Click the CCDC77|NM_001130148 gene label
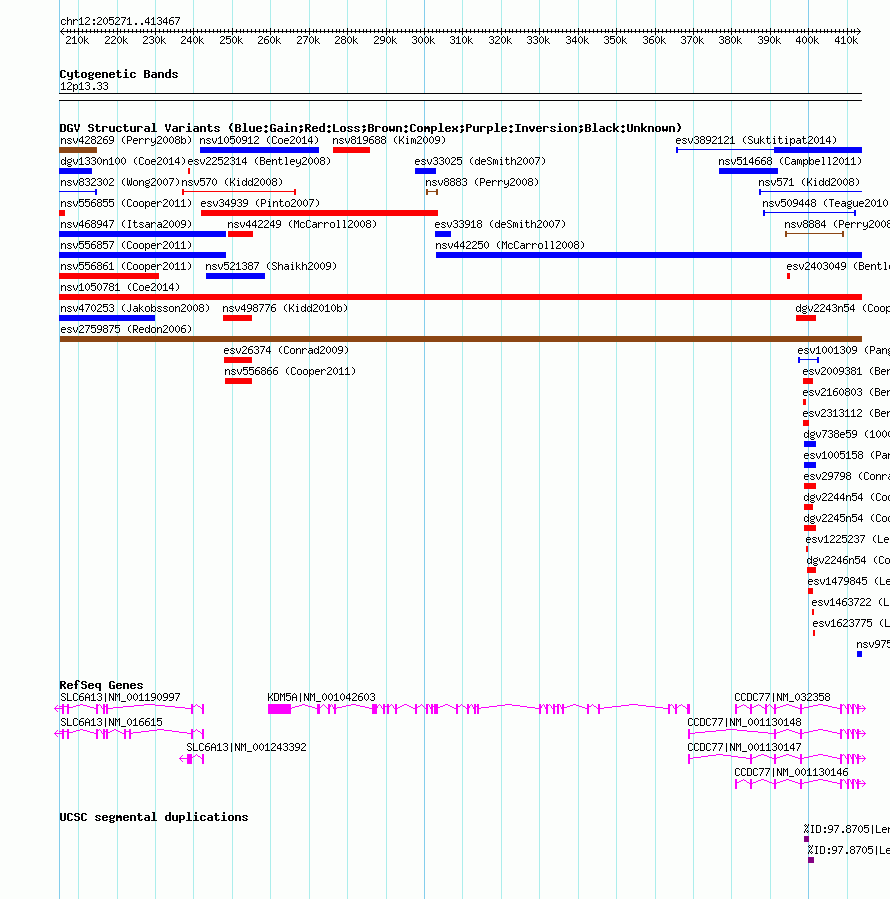This screenshot has width=890, height=899. click(x=744, y=722)
